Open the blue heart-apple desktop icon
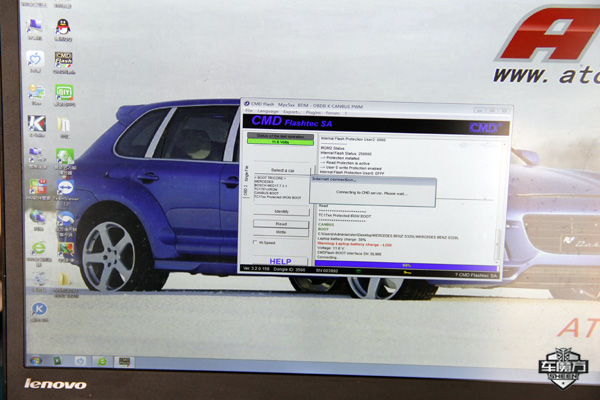Screen dimensions: 600x400 (x=35, y=61)
